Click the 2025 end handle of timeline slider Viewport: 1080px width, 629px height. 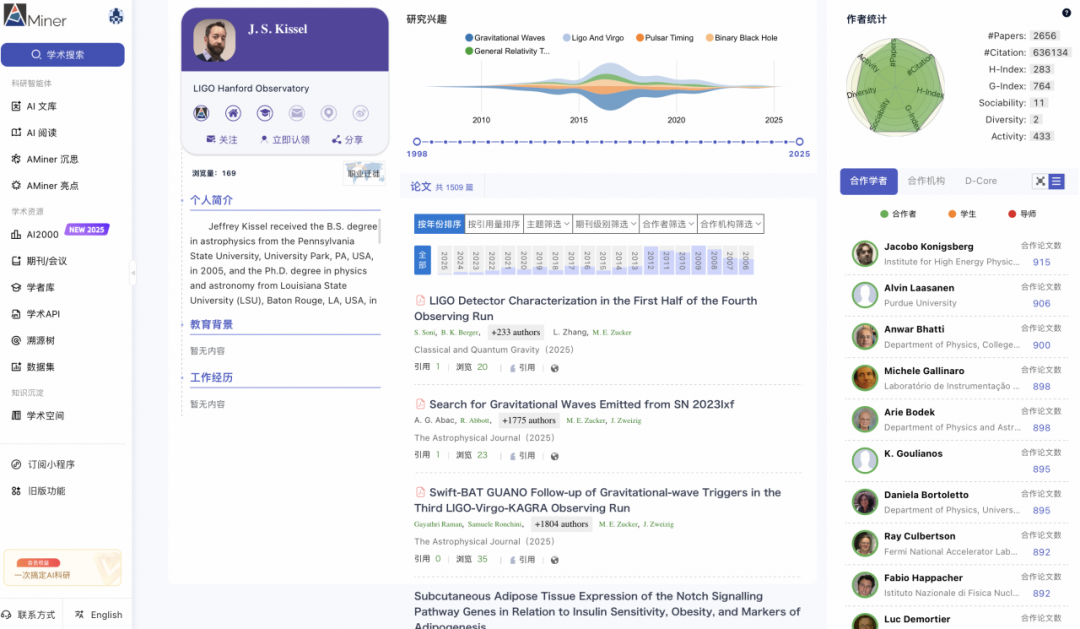tap(800, 141)
